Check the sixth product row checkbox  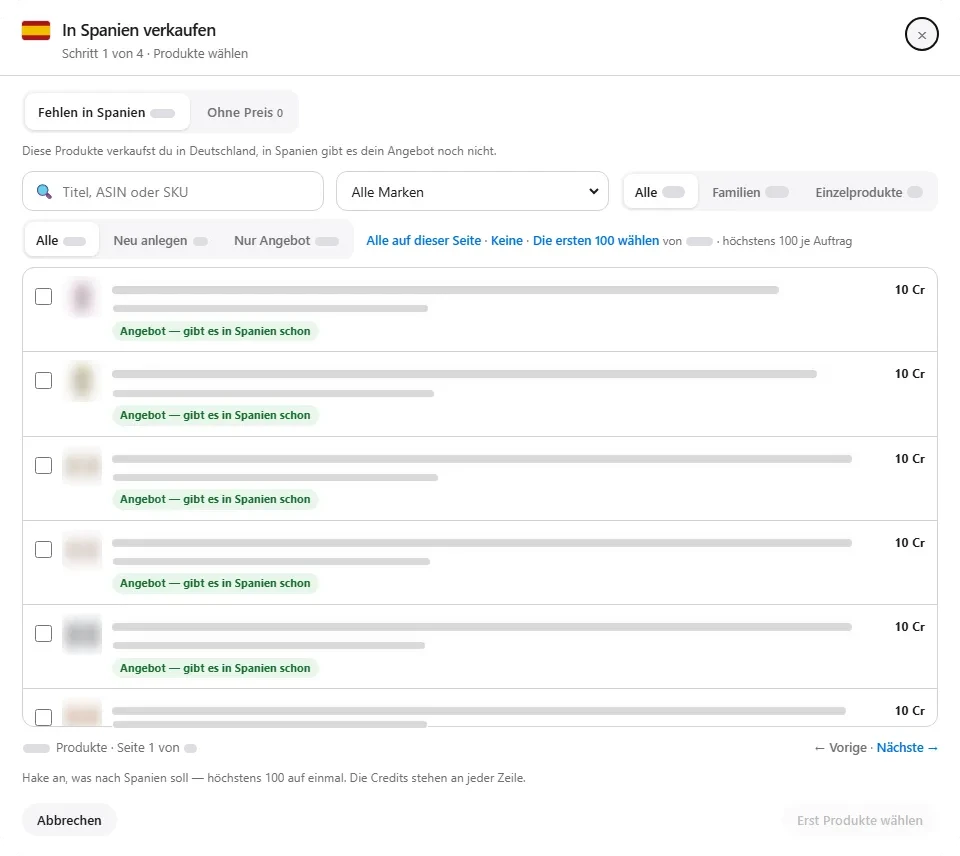(x=43, y=717)
